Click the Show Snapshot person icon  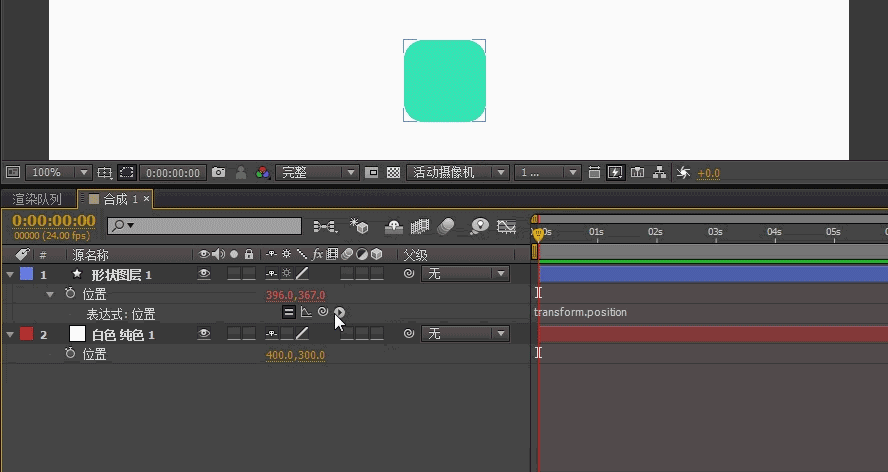(241, 172)
